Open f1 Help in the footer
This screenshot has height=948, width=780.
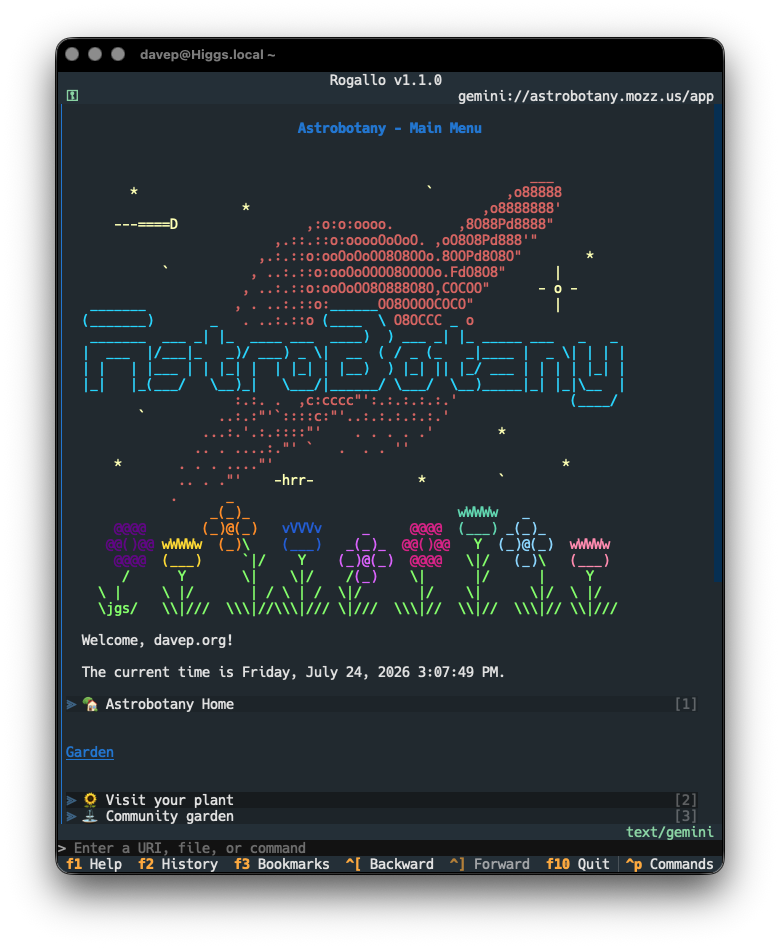(x=94, y=864)
